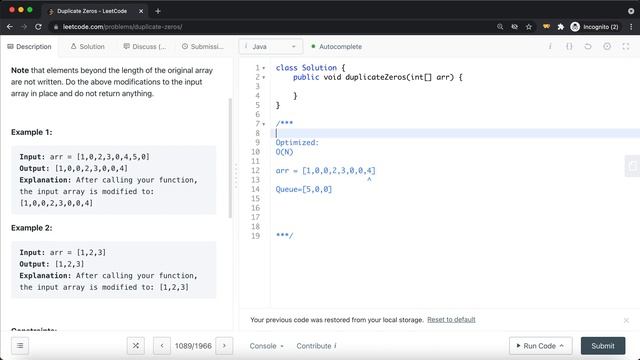The image size is (640, 360).
Task: Collapse the fold arrow on line 2
Action: coord(264,78)
